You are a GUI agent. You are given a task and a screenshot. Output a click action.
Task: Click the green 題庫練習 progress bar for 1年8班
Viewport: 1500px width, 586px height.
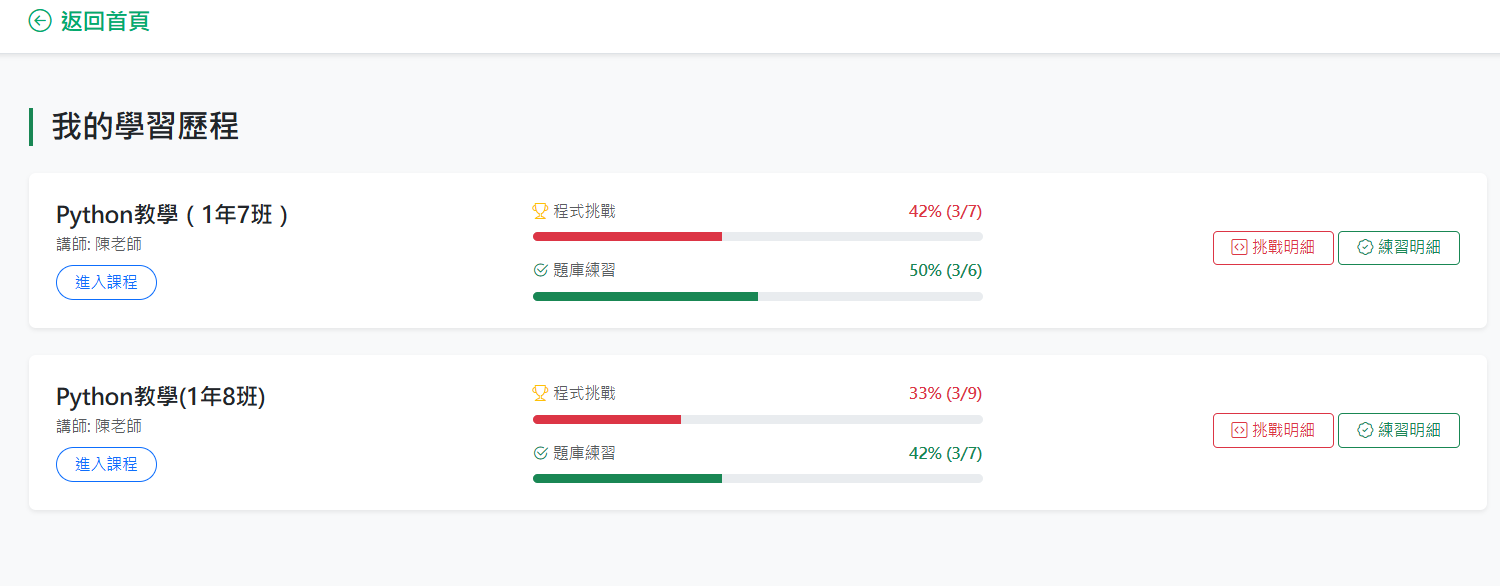click(x=627, y=479)
